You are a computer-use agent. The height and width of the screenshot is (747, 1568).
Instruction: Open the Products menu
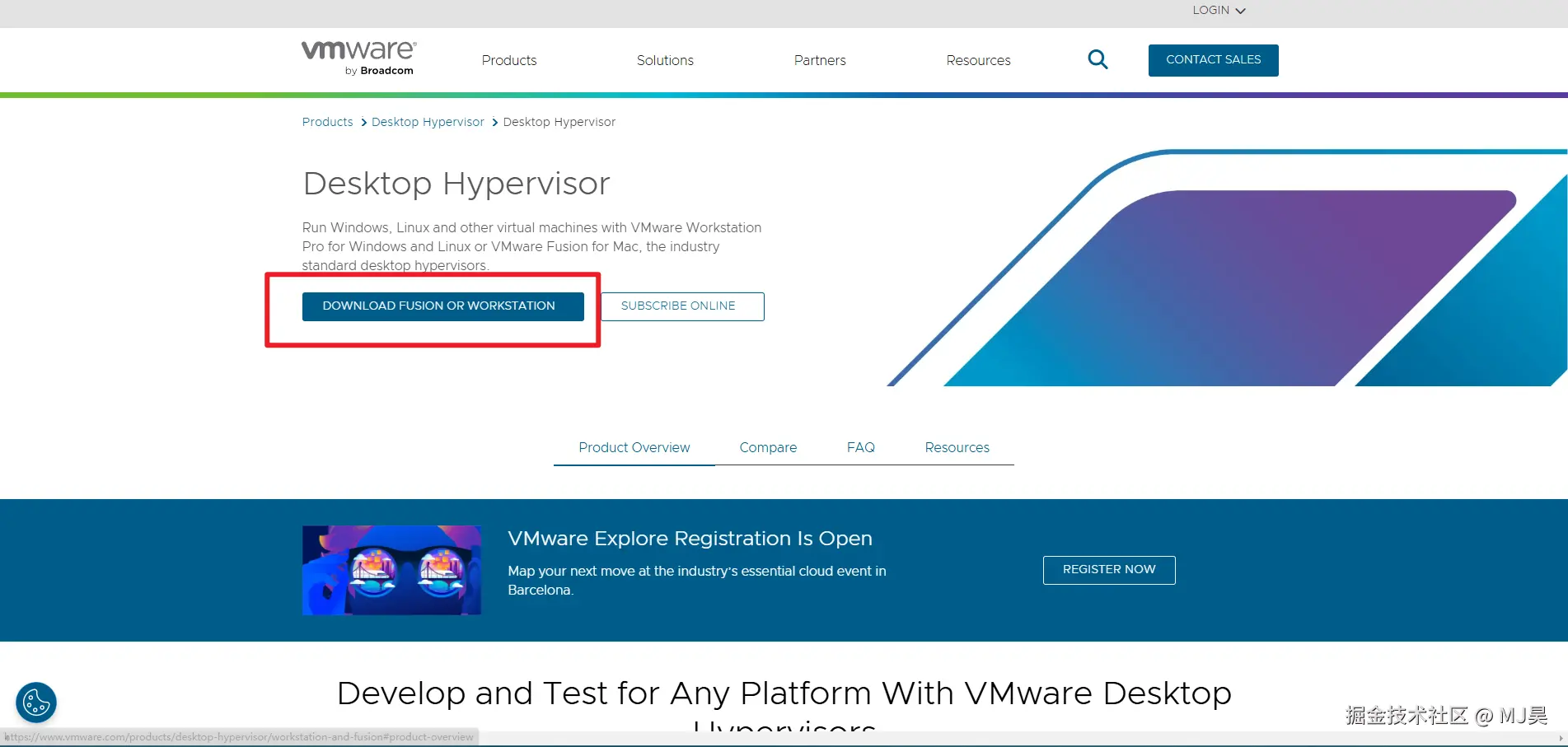509,60
